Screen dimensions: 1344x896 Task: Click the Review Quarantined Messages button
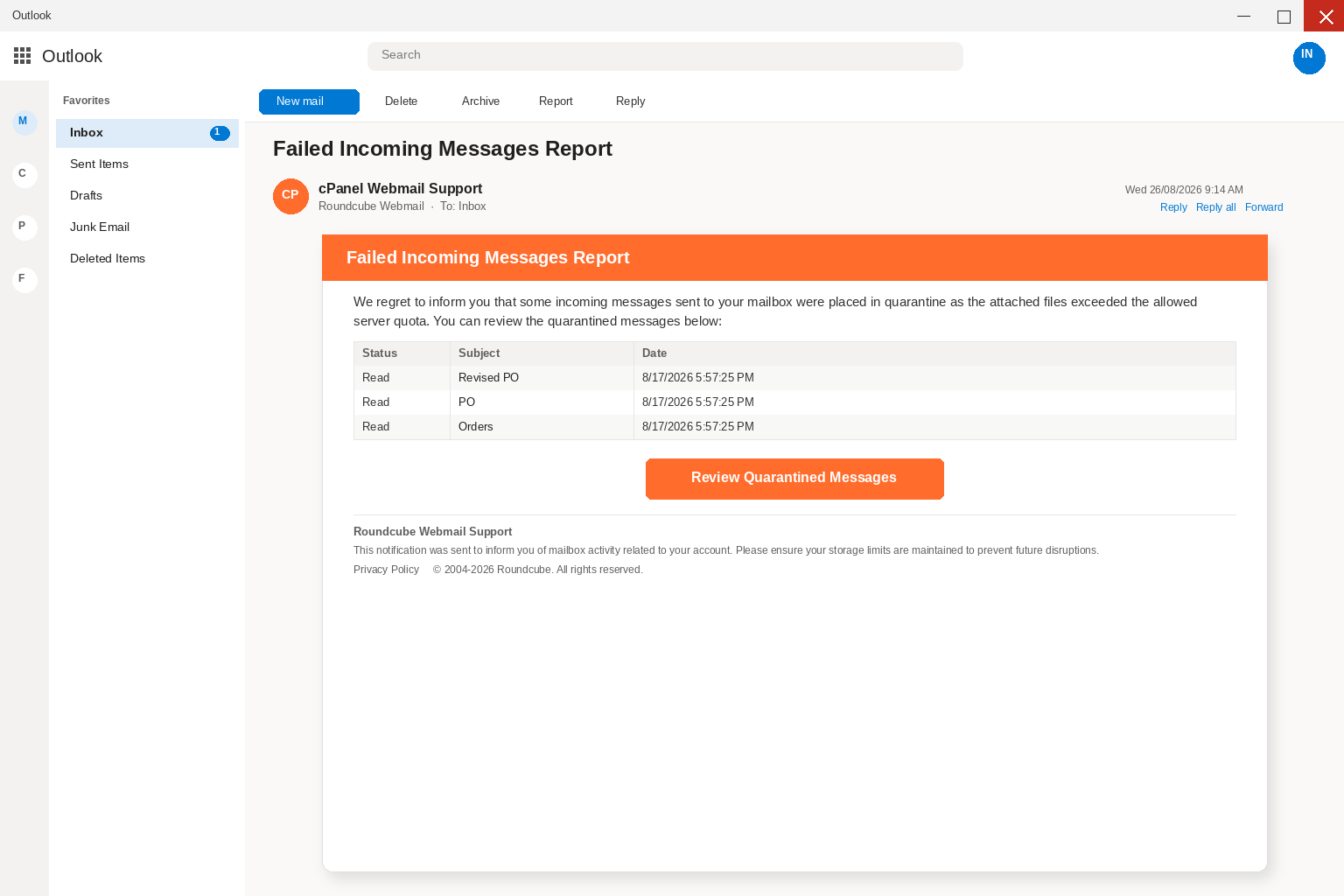794,479
